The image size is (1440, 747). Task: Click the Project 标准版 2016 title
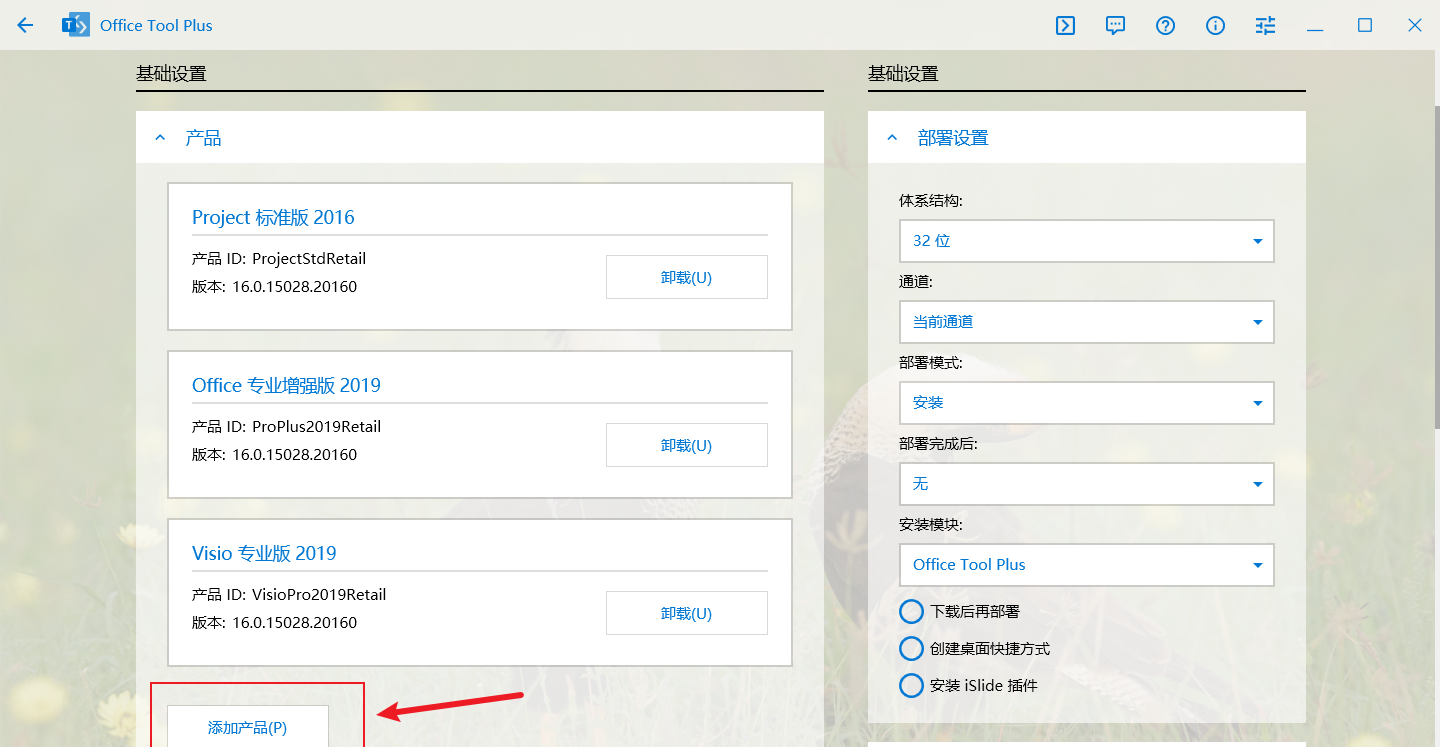tap(273, 217)
